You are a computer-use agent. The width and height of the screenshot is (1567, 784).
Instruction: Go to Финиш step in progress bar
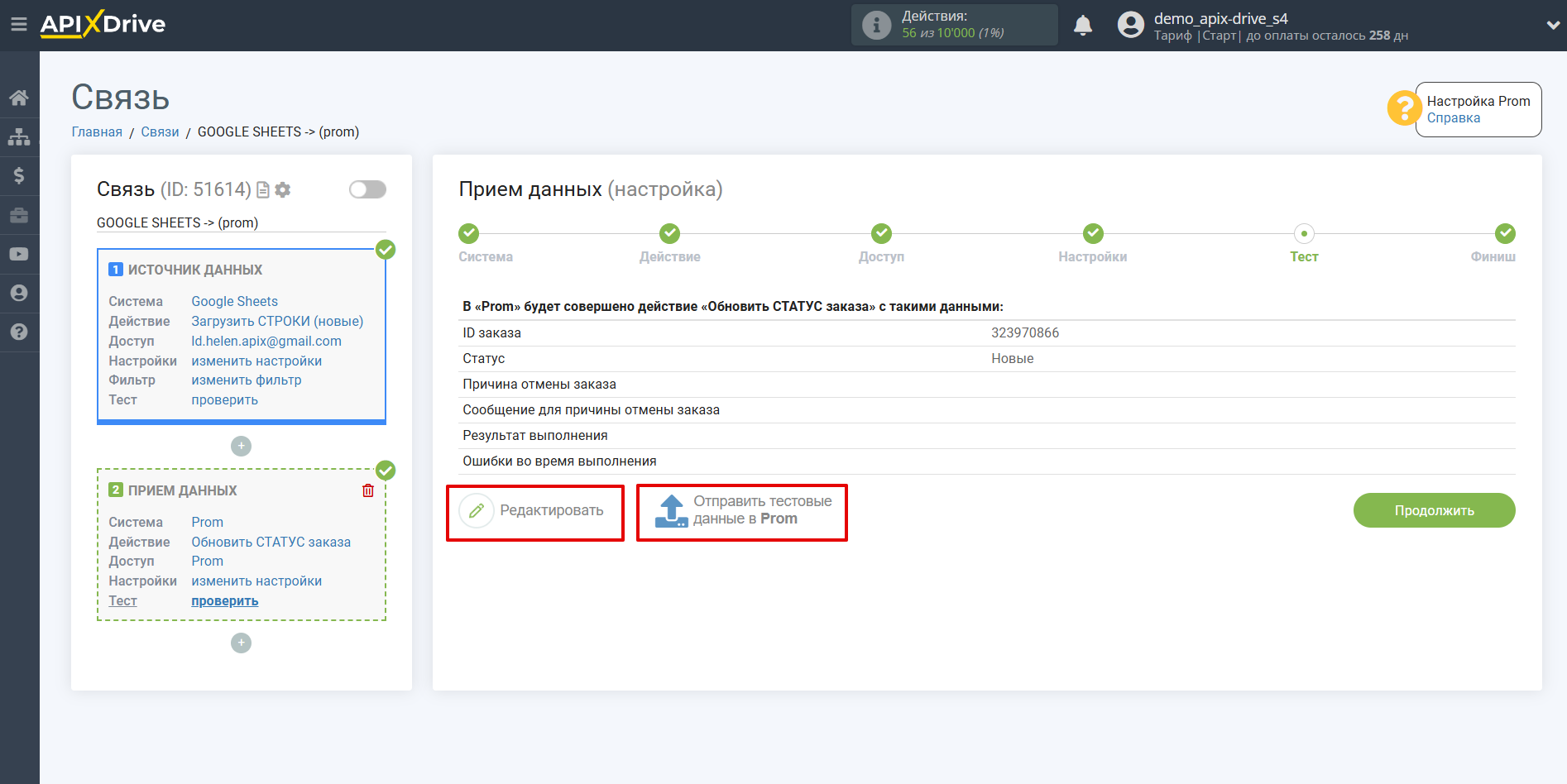point(1505,233)
